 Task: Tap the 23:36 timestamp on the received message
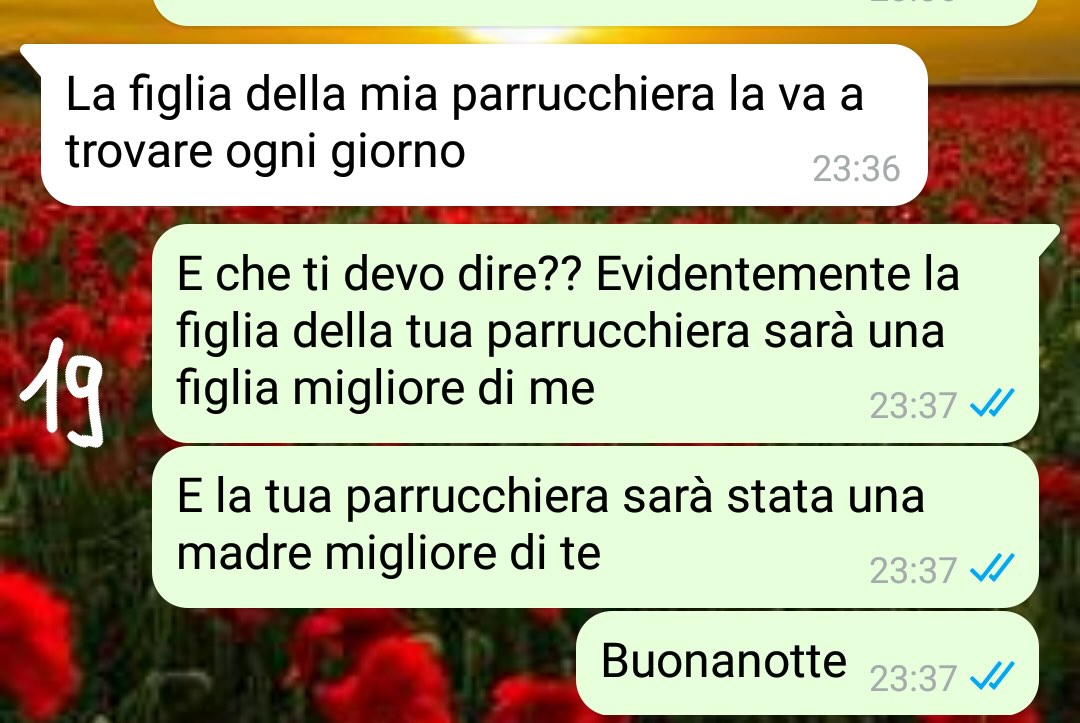tap(856, 169)
